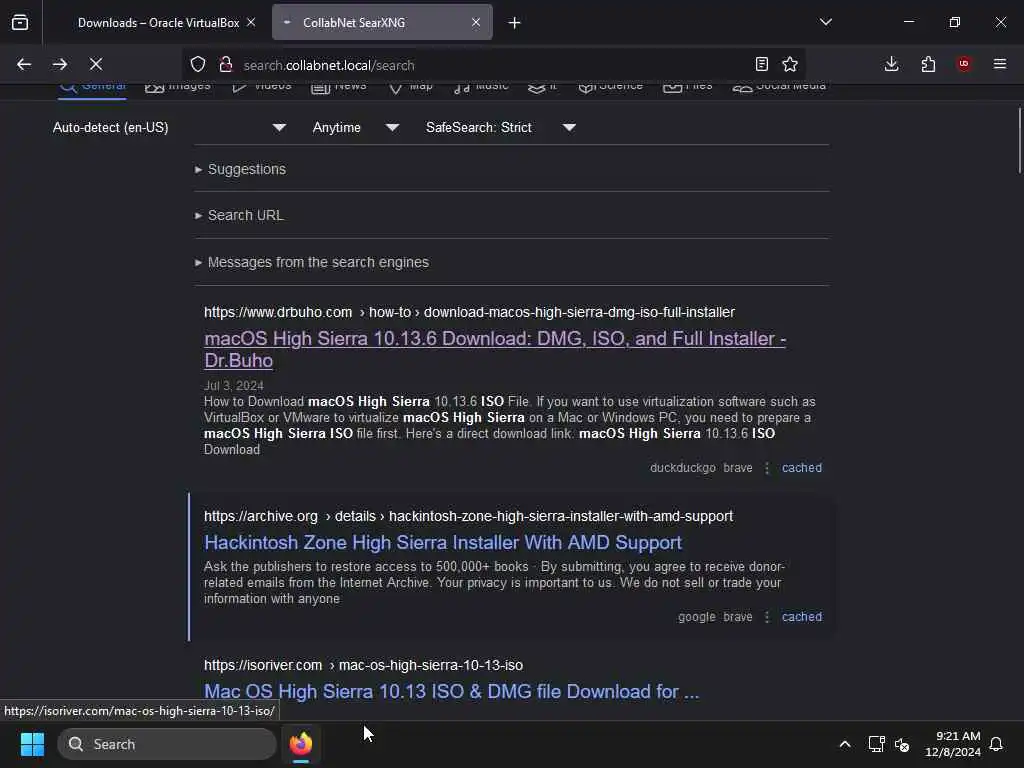Viewport: 1024px width, 768px height.
Task: Open the Auto-detect language dropdown
Action: (170, 127)
